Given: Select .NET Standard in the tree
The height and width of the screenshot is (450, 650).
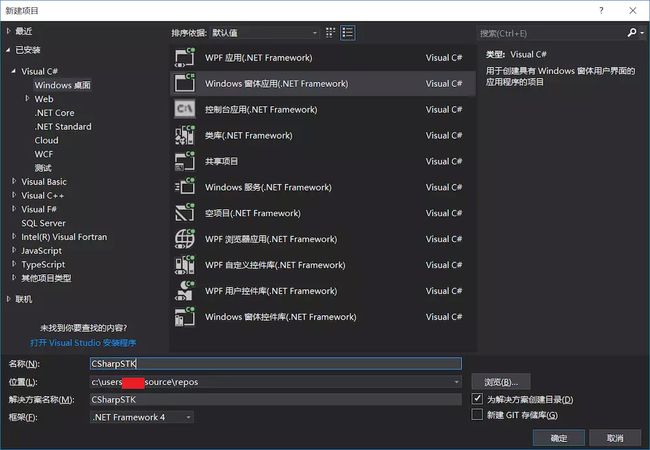Looking at the screenshot, I should 63,126.
